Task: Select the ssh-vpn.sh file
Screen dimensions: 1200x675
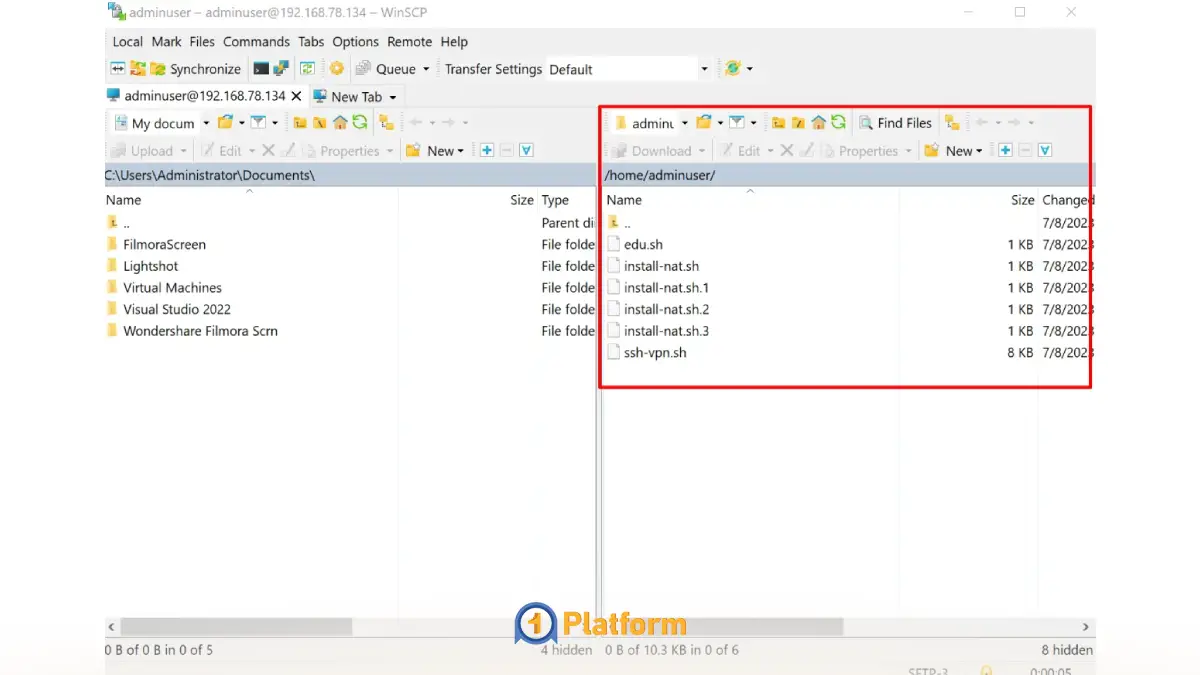Action: click(x=654, y=353)
